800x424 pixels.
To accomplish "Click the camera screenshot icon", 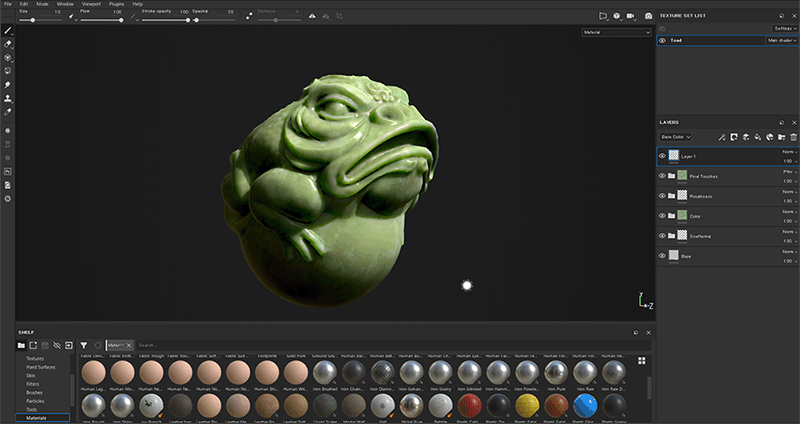I will click(x=648, y=16).
